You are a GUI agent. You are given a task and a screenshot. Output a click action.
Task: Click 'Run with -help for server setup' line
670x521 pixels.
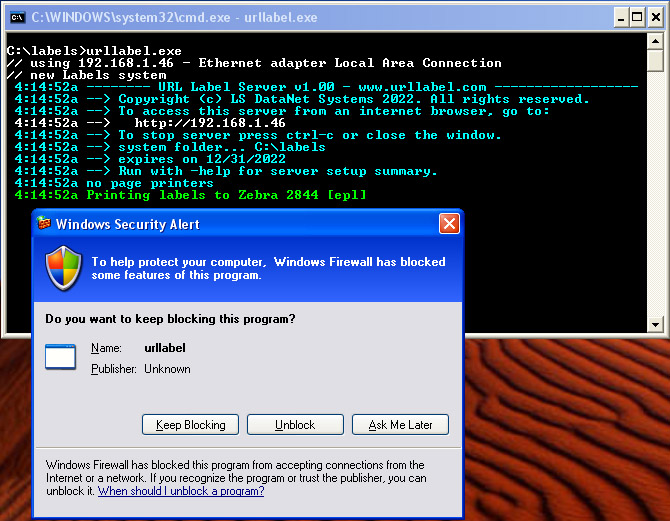tap(226, 171)
